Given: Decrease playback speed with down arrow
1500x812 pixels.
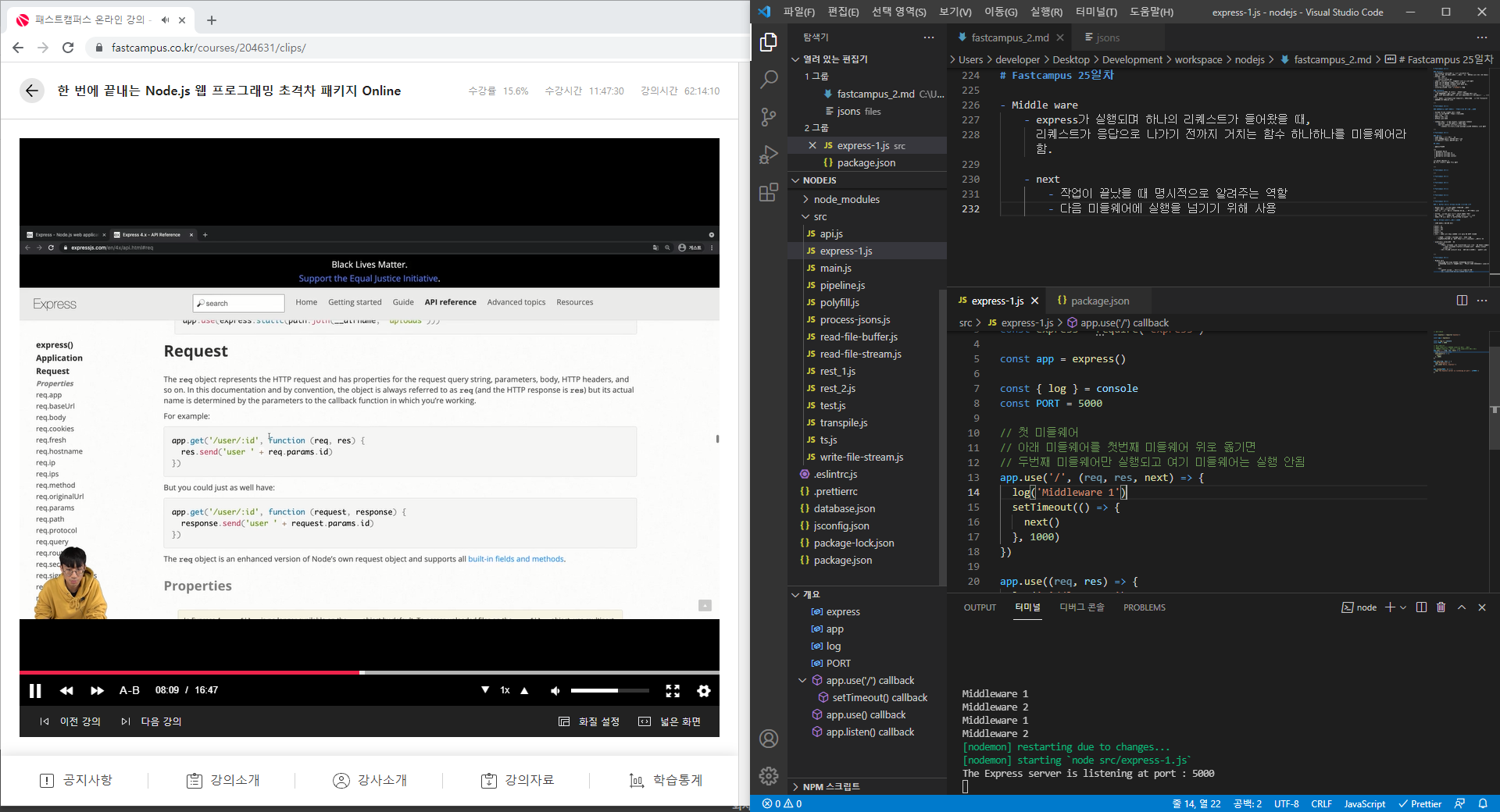Looking at the screenshot, I should (x=485, y=690).
